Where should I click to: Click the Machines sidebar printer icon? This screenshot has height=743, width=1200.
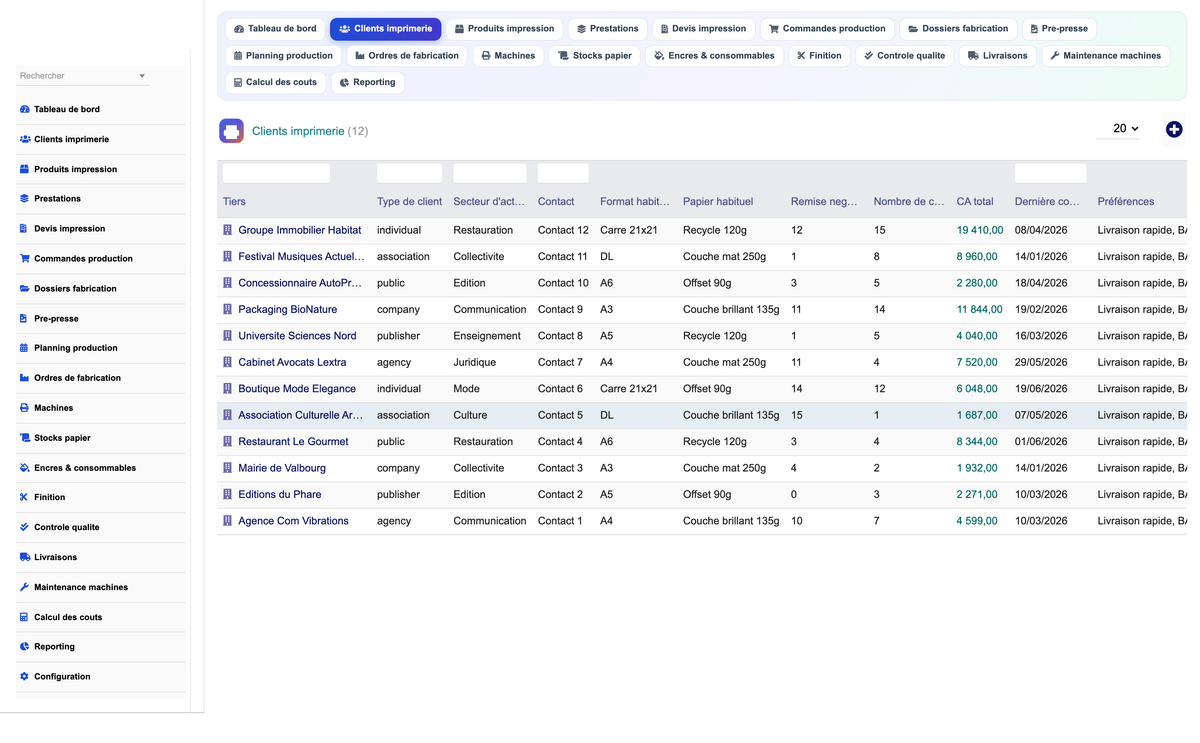[x=25, y=408]
